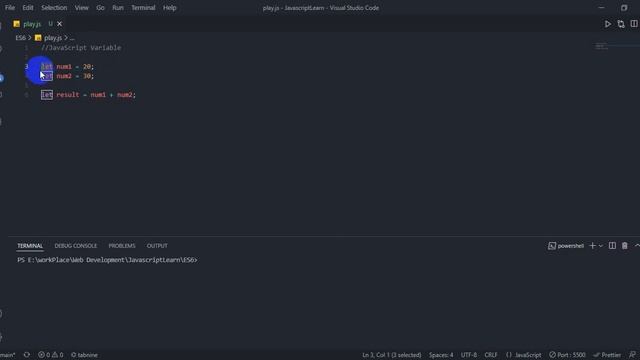The height and width of the screenshot is (360, 640).
Task: Click the minimap code preview
Action: 601,46
